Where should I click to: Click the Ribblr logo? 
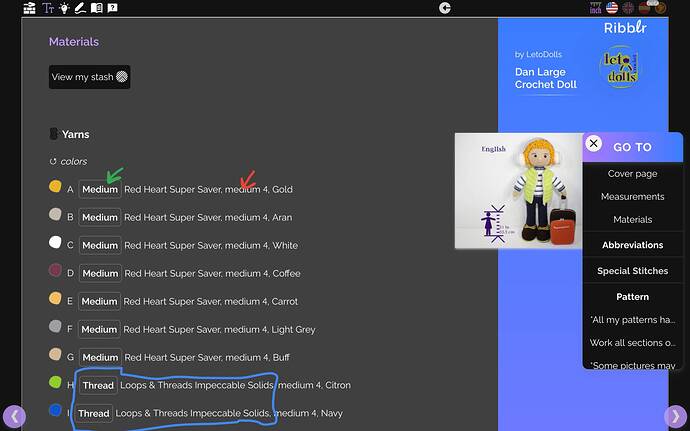[x=625, y=28]
